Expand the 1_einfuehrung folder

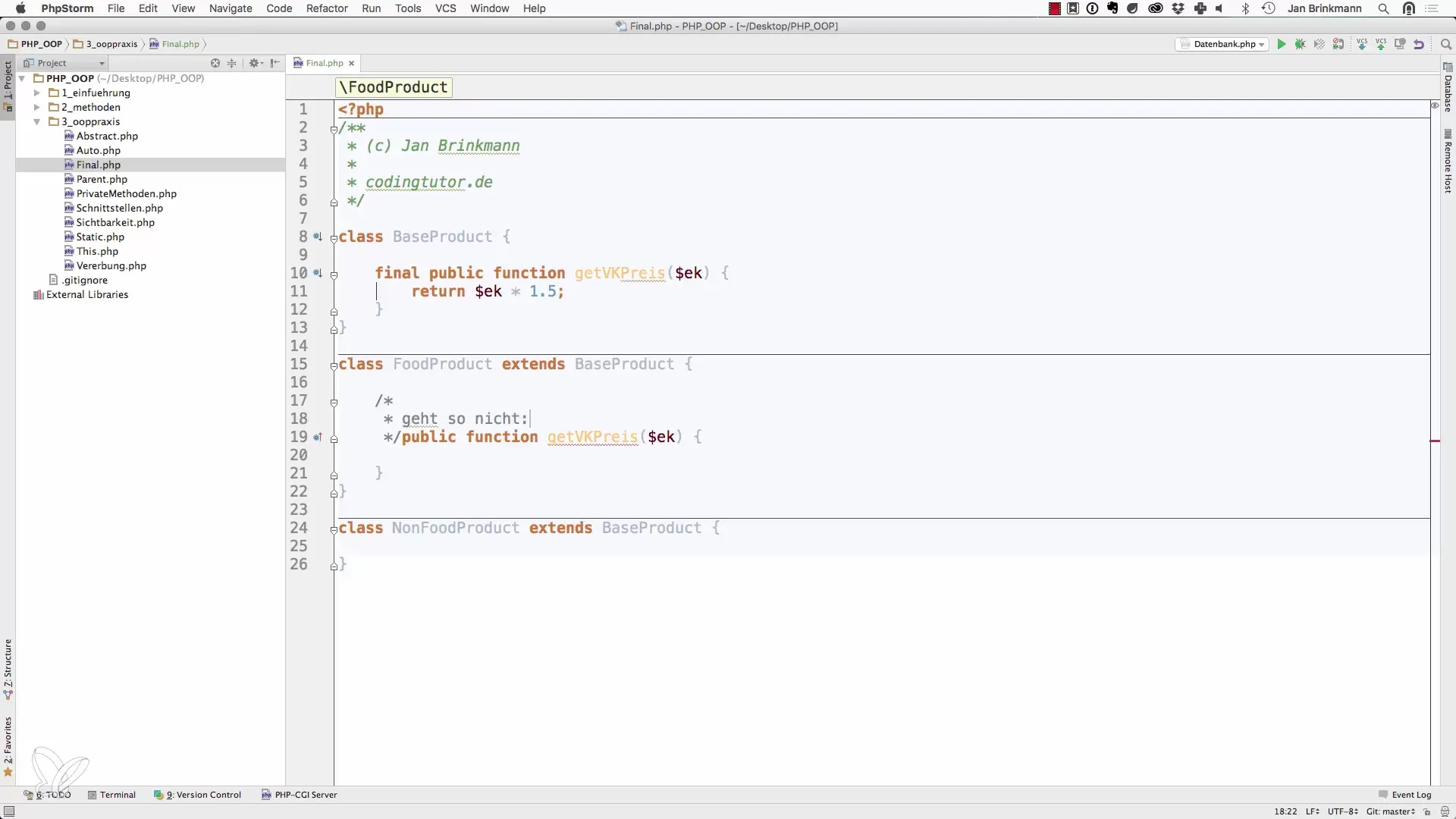pos(36,93)
